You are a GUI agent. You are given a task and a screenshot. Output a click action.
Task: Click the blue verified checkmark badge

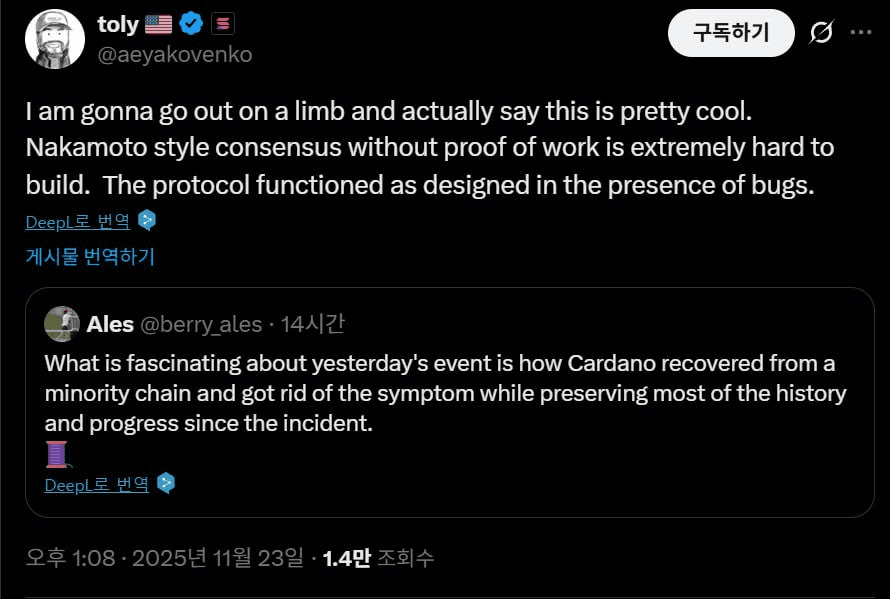coord(192,25)
